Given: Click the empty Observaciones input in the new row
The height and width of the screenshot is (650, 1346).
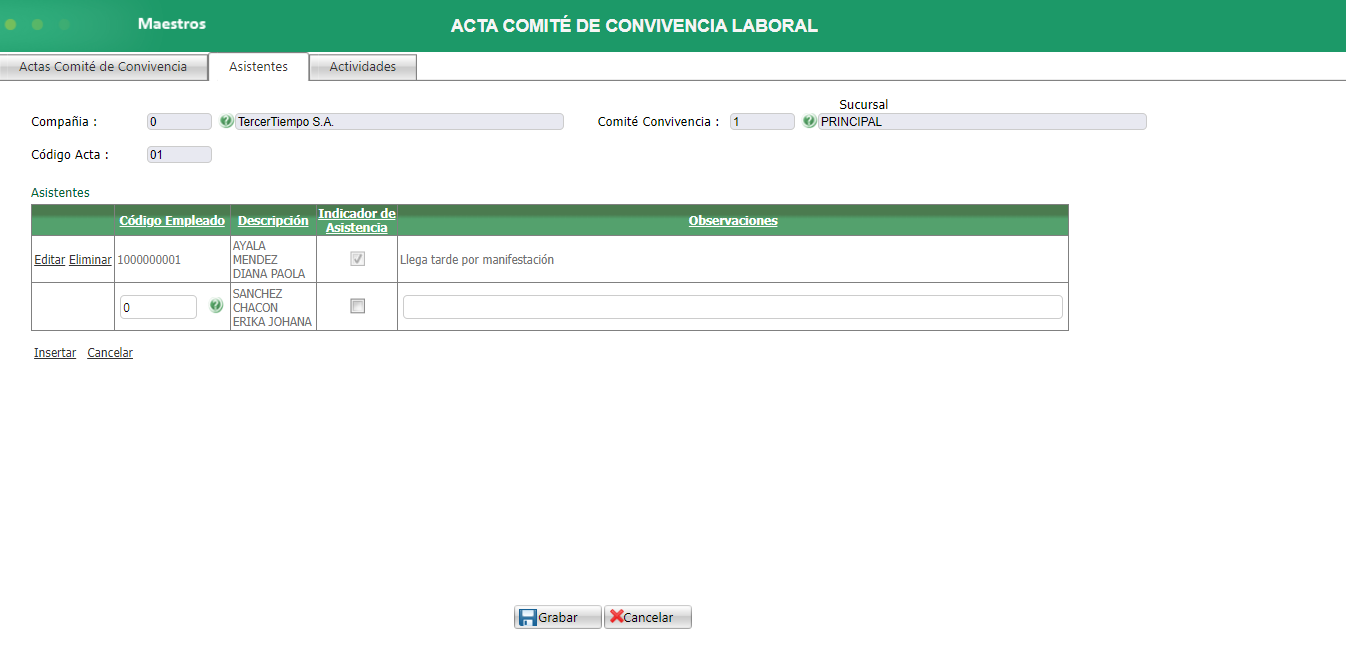Looking at the screenshot, I should (x=732, y=306).
